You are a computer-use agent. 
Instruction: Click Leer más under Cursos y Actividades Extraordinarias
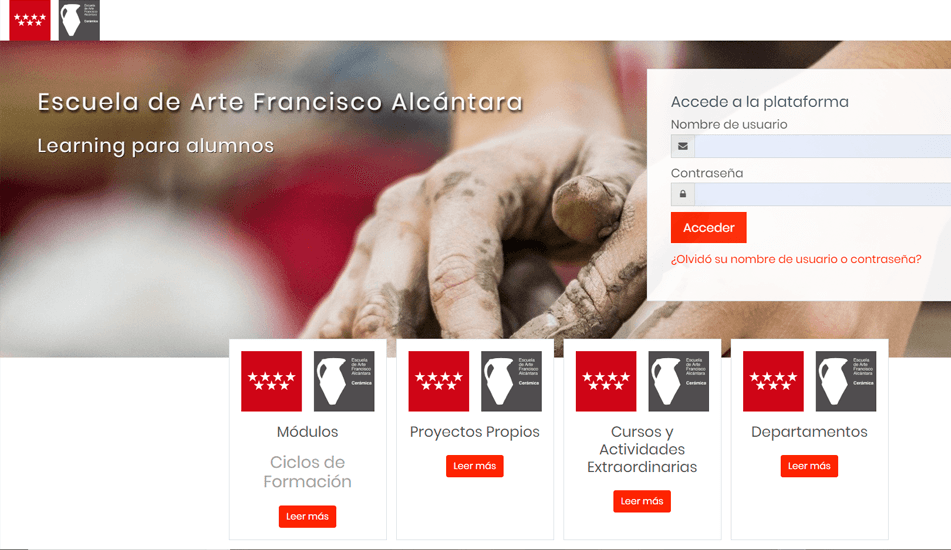pos(642,501)
